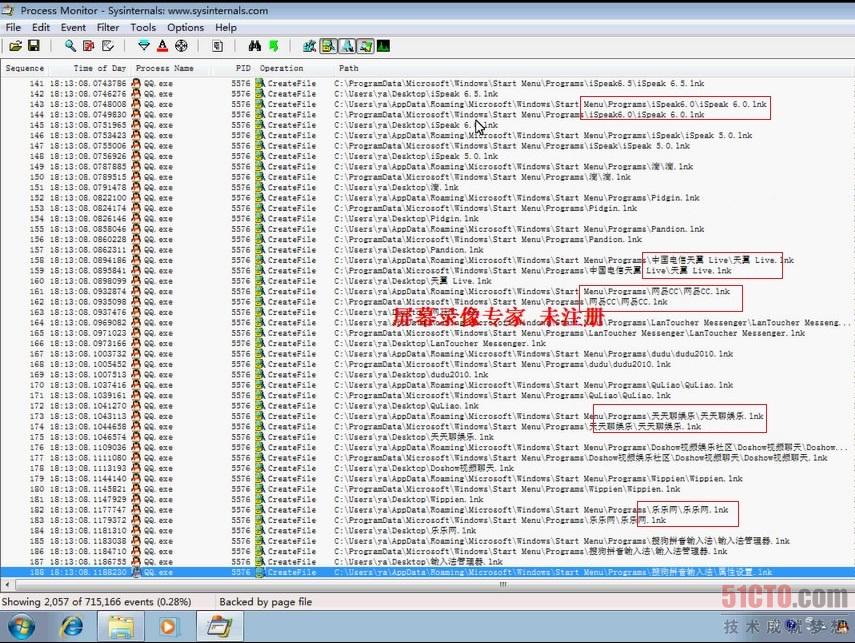Open Windows Media Player from the taskbar
Screen dimensions: 855x643
tap(168, 627)
